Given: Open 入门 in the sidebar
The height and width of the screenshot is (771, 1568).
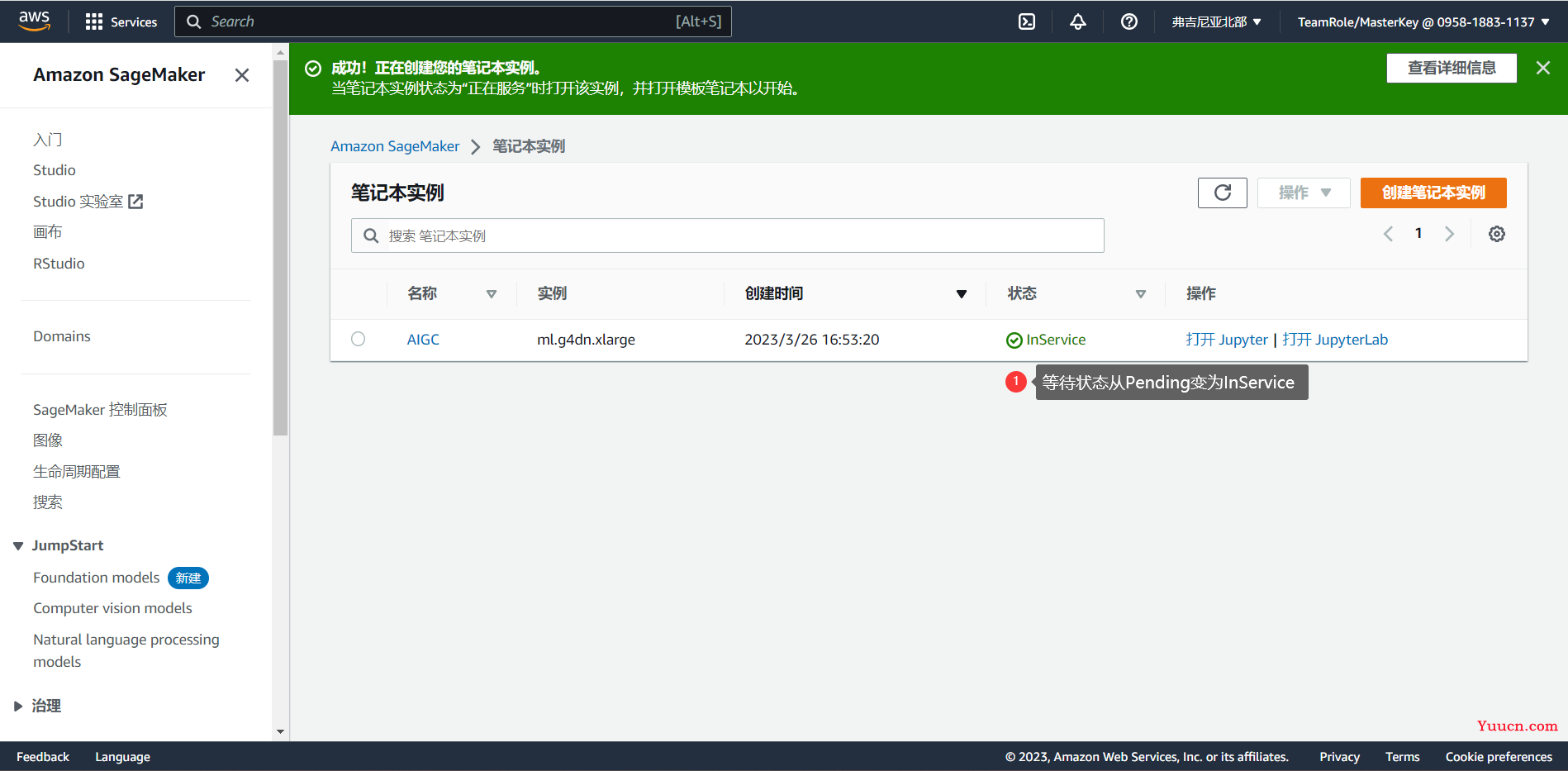Looking at the screenshot, I should 48,140.
